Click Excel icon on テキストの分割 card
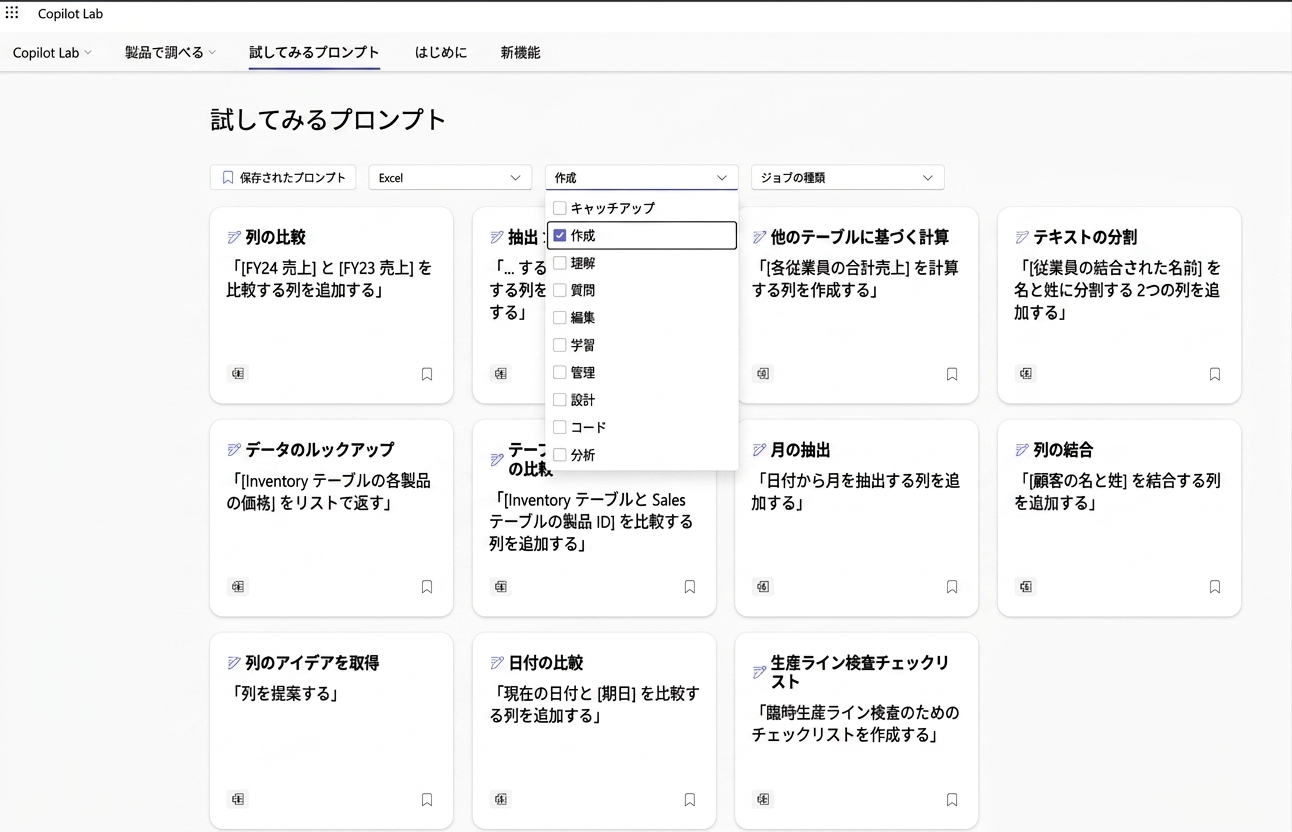 (1026, 374)
